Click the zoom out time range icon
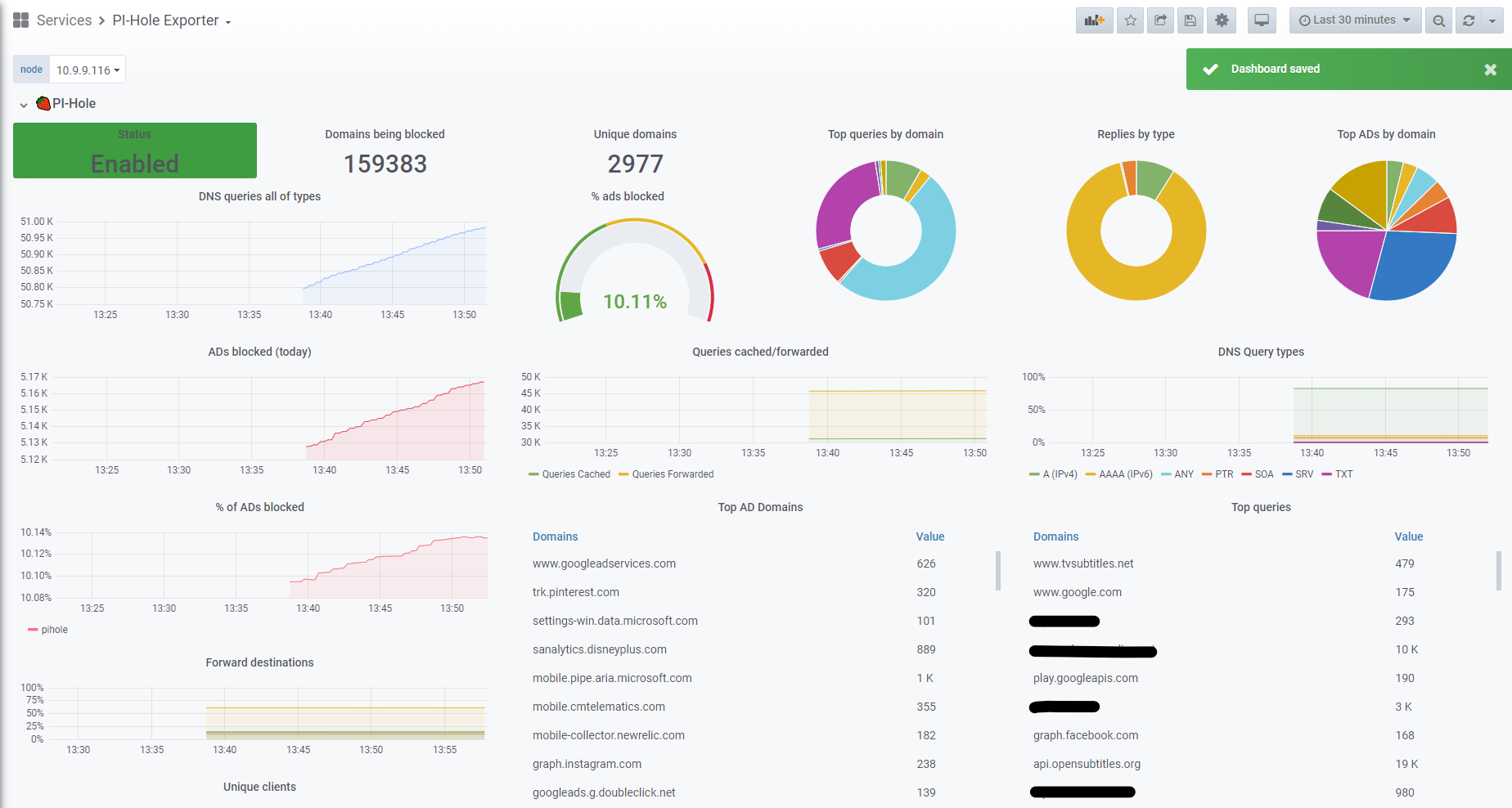Viewport: 1512px width, 808px height. point(1438,20)
